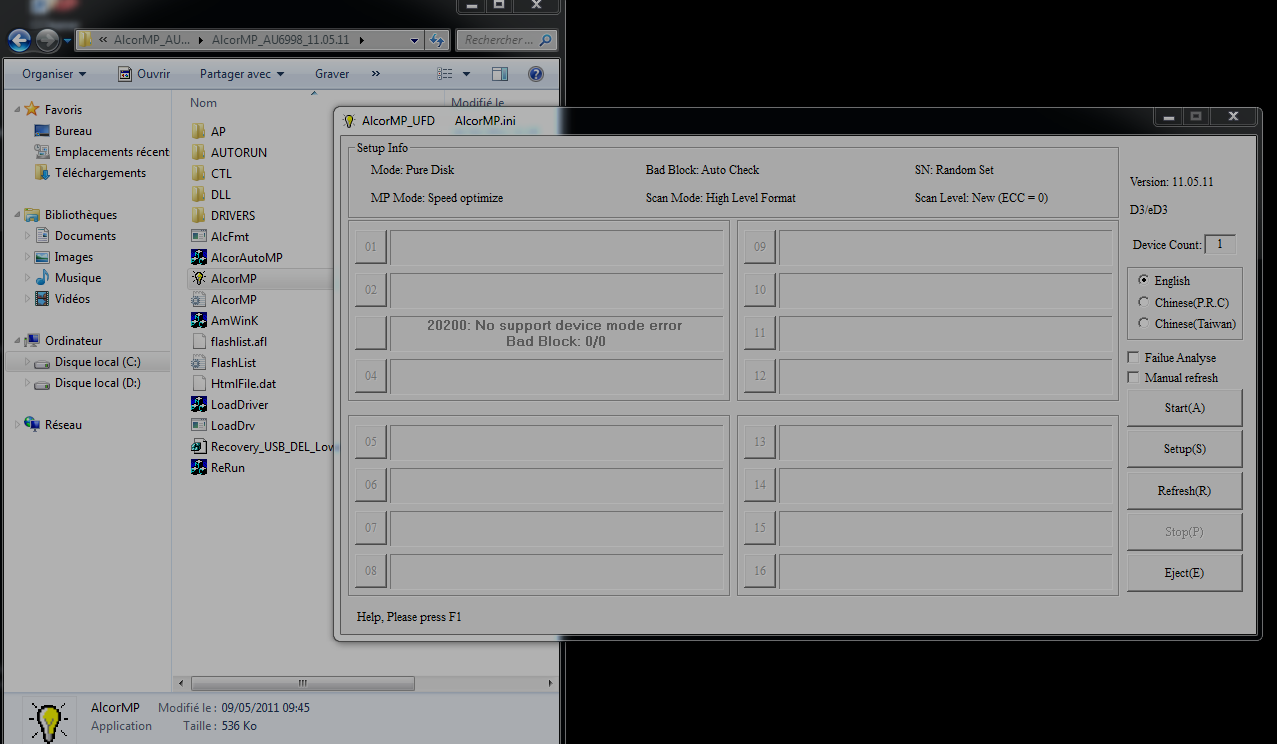Click Ouvrir in Explorer toolbar
1277x744 pixels.
(x=144, y=74)
